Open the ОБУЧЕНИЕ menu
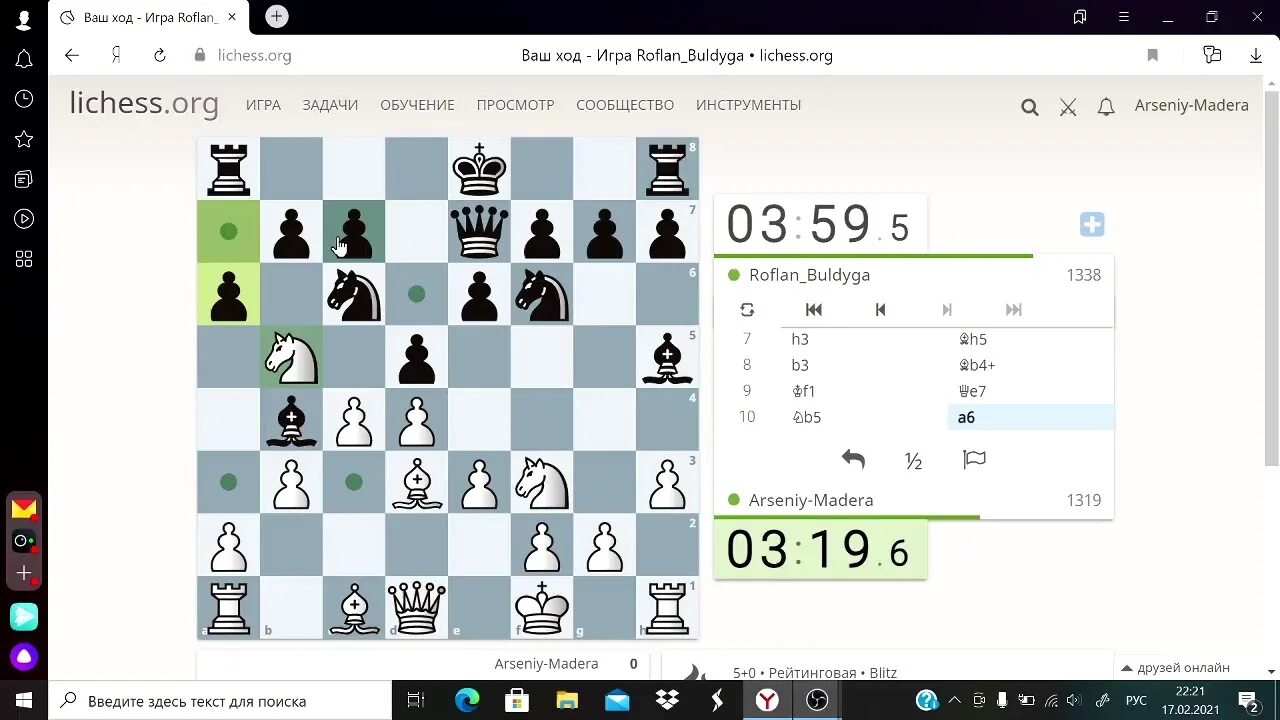Image resolution: width=1280 pixels, height=720 pixels. 417,105
